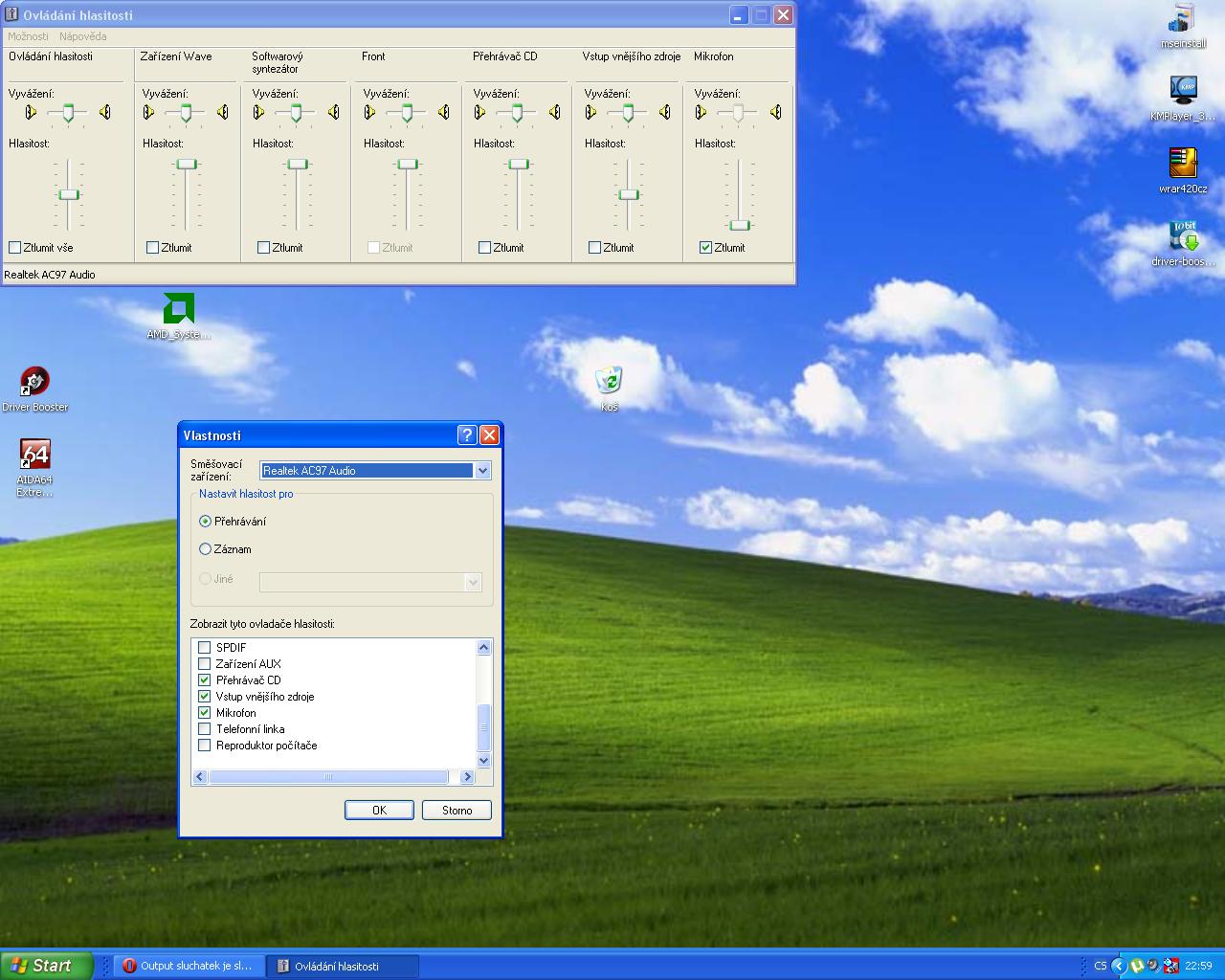Open the AIDA64 Extreme desktop shortcut
1225x980 pixels.
tap(35, 456)
